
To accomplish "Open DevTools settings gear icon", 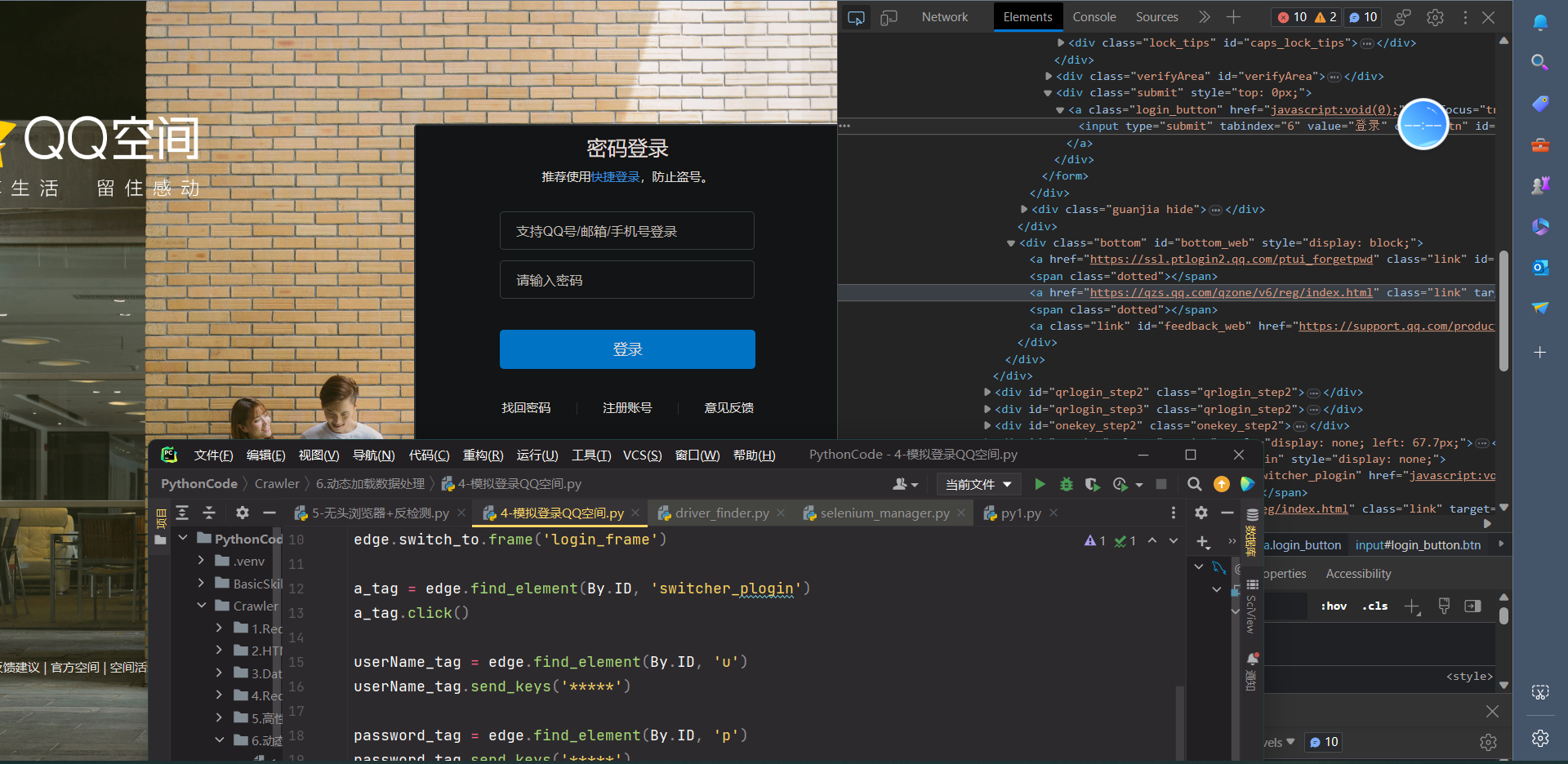I will 1435,17.
